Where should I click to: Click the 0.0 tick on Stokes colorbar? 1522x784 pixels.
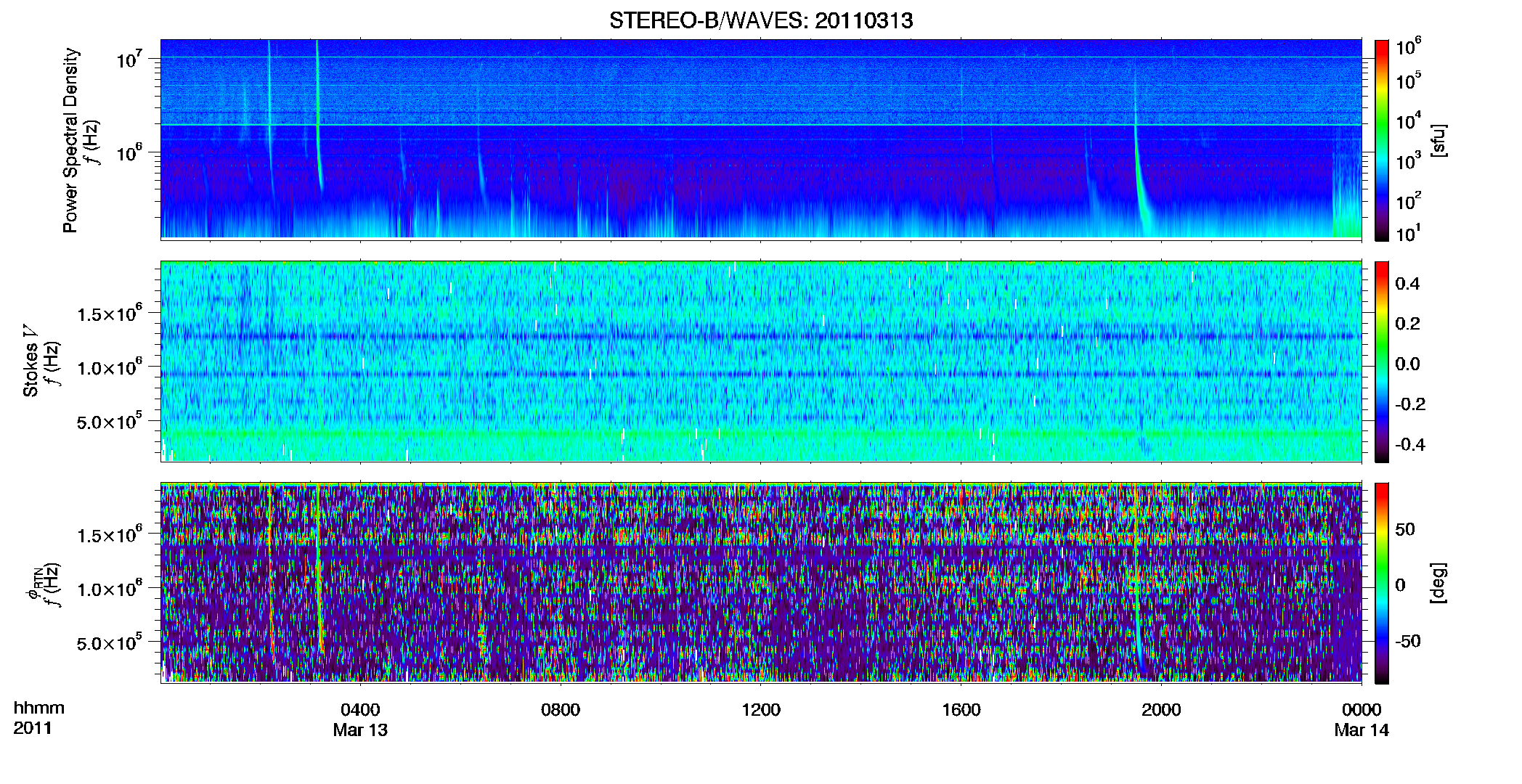pos(1407,364)
